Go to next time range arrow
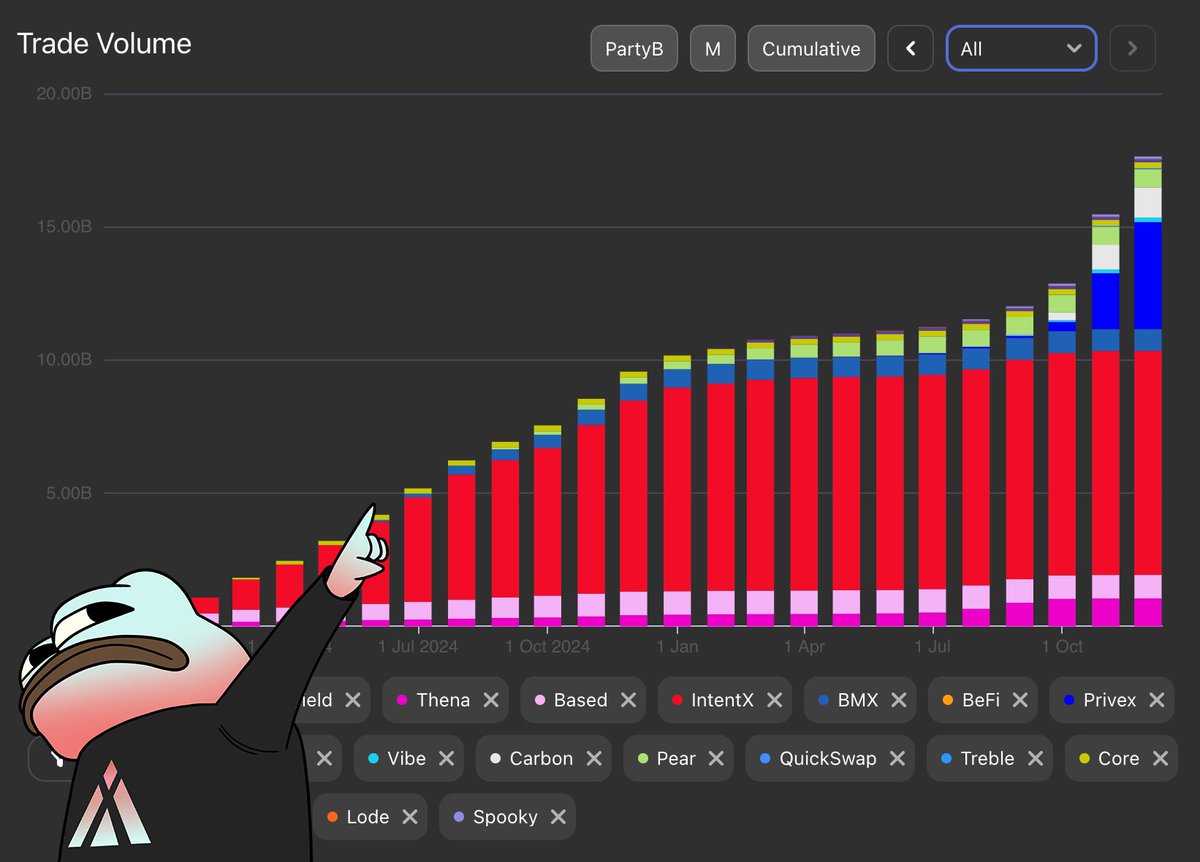Screen dimensions: 1200x862 pyautogui.click(x=1132, y=48)
